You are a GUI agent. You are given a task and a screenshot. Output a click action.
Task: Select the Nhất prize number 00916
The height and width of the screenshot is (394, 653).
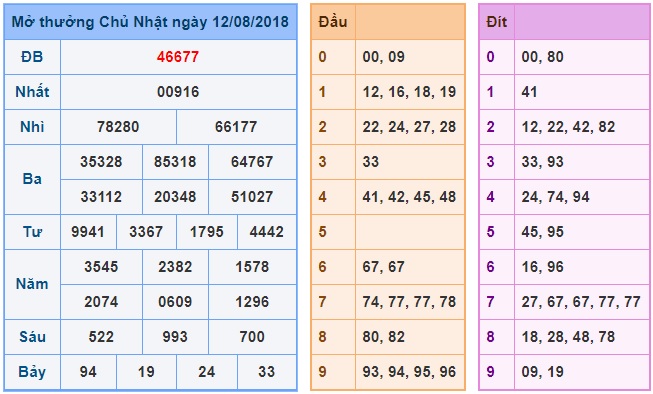tap(178, 92)
